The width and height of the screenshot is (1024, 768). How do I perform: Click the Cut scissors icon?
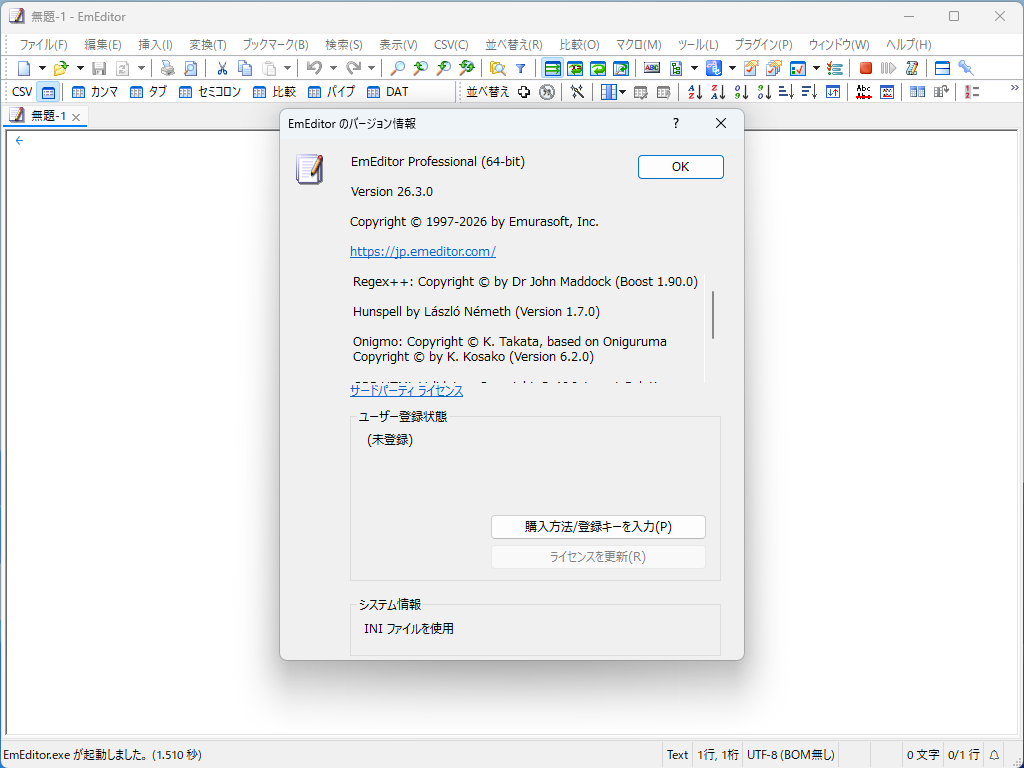tap(222, 68)
